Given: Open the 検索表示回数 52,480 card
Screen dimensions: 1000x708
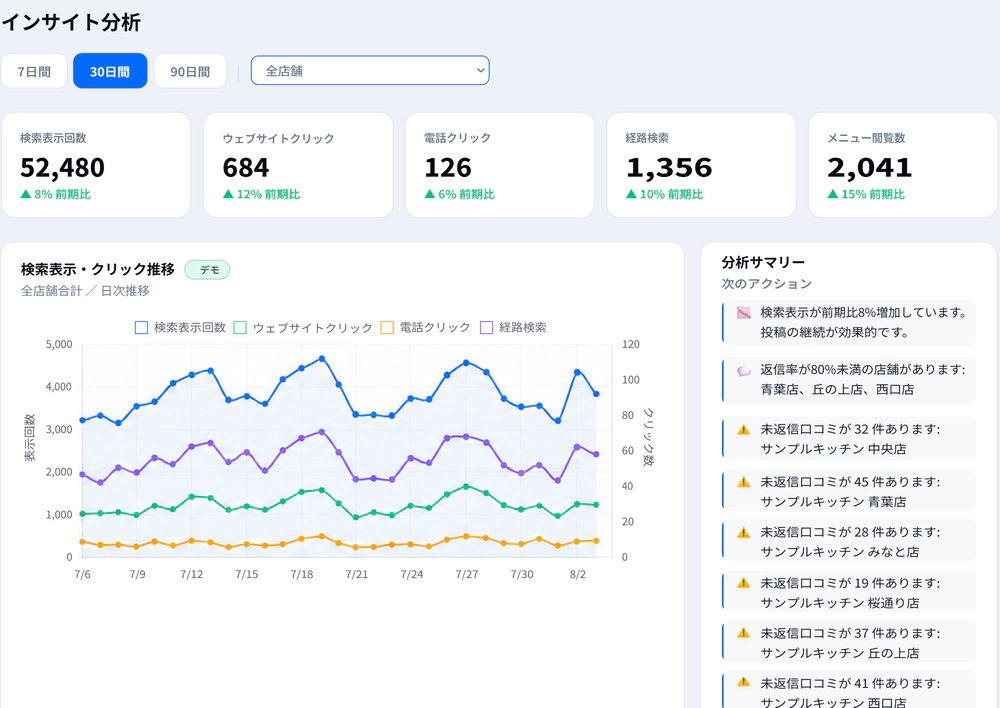Looking at the screenshot, I should (x=96, y=165).
